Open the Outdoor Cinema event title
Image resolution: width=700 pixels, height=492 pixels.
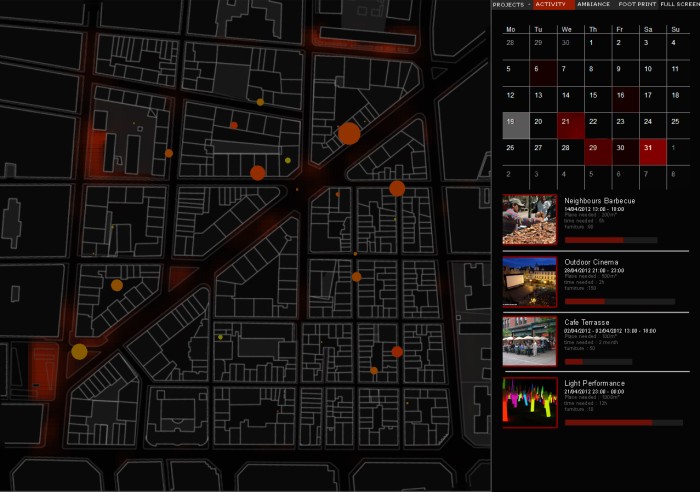coord(591,262)
